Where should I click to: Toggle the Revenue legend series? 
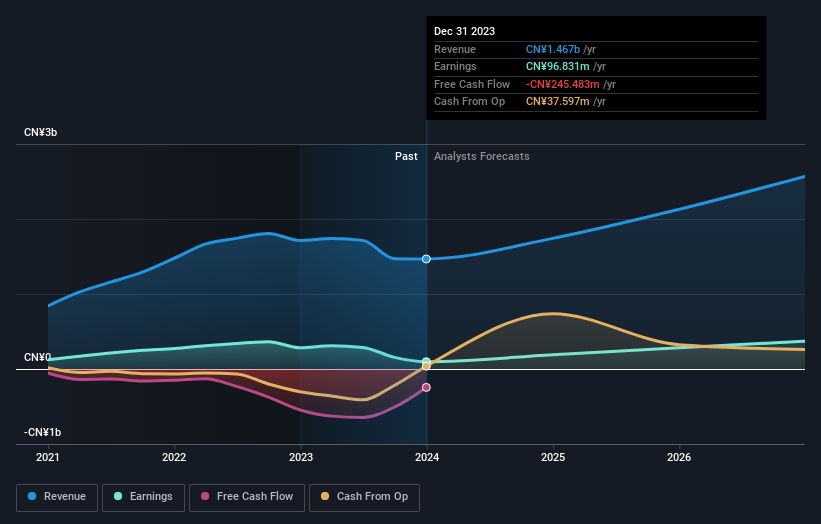pyautogui.click(x=57, y=497)
